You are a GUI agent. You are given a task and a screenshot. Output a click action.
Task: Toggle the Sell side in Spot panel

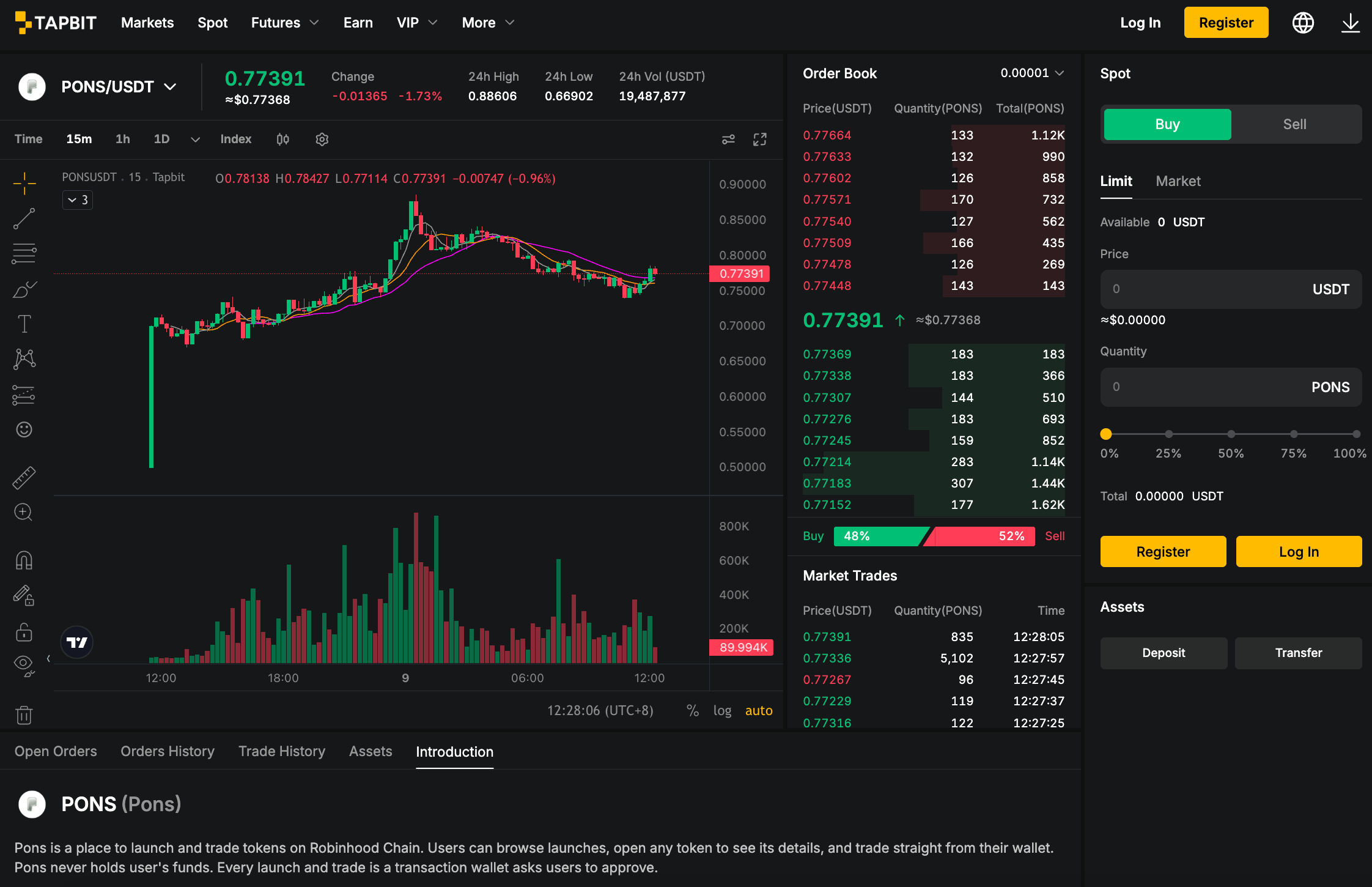pos(1295,124)
